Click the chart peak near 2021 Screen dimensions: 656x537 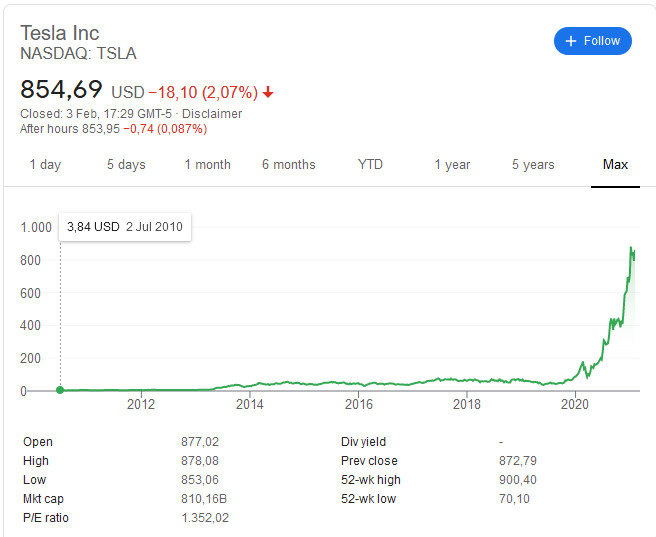tap(631, 248)
